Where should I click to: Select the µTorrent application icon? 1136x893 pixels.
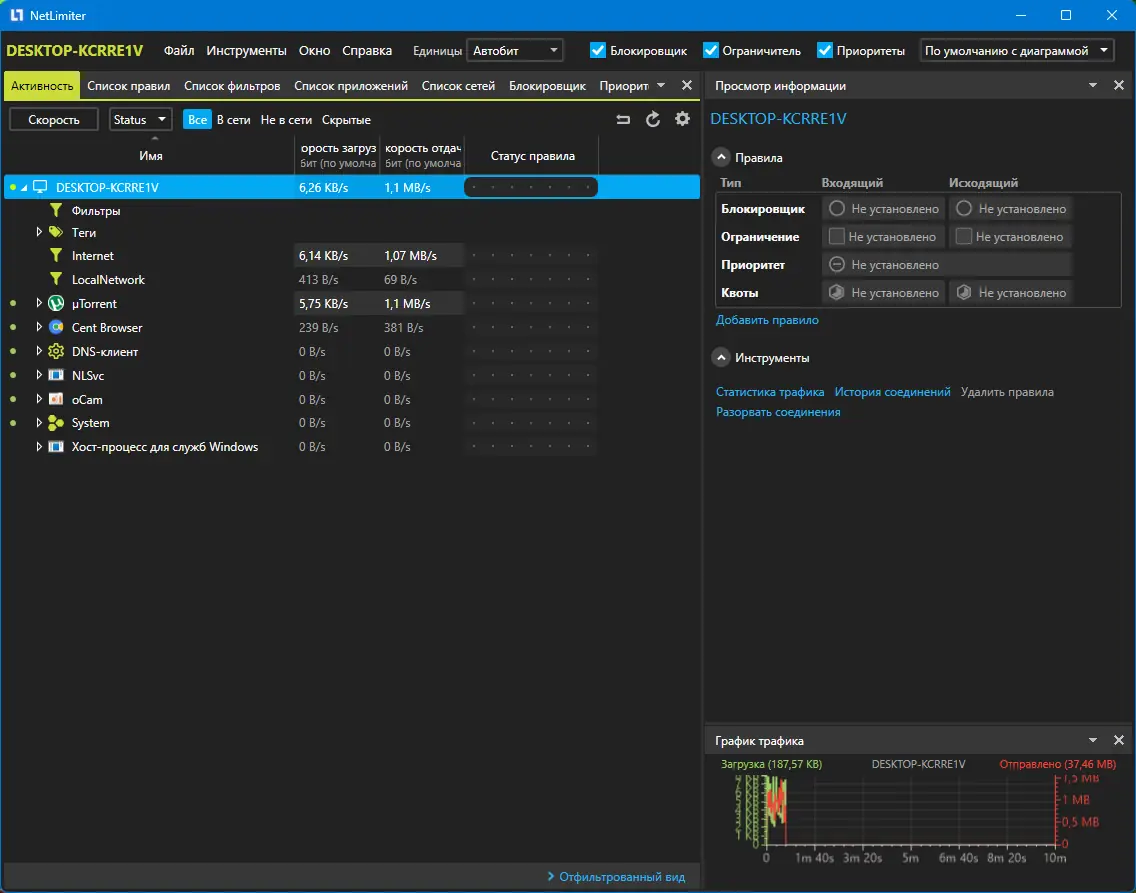(56, 303)
